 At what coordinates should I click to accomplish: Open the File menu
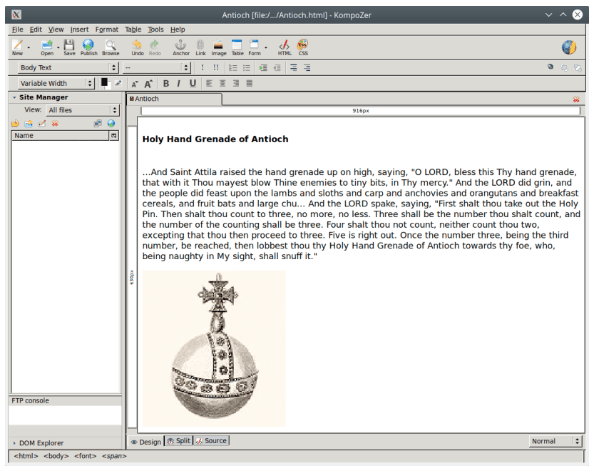pos(18,29)
